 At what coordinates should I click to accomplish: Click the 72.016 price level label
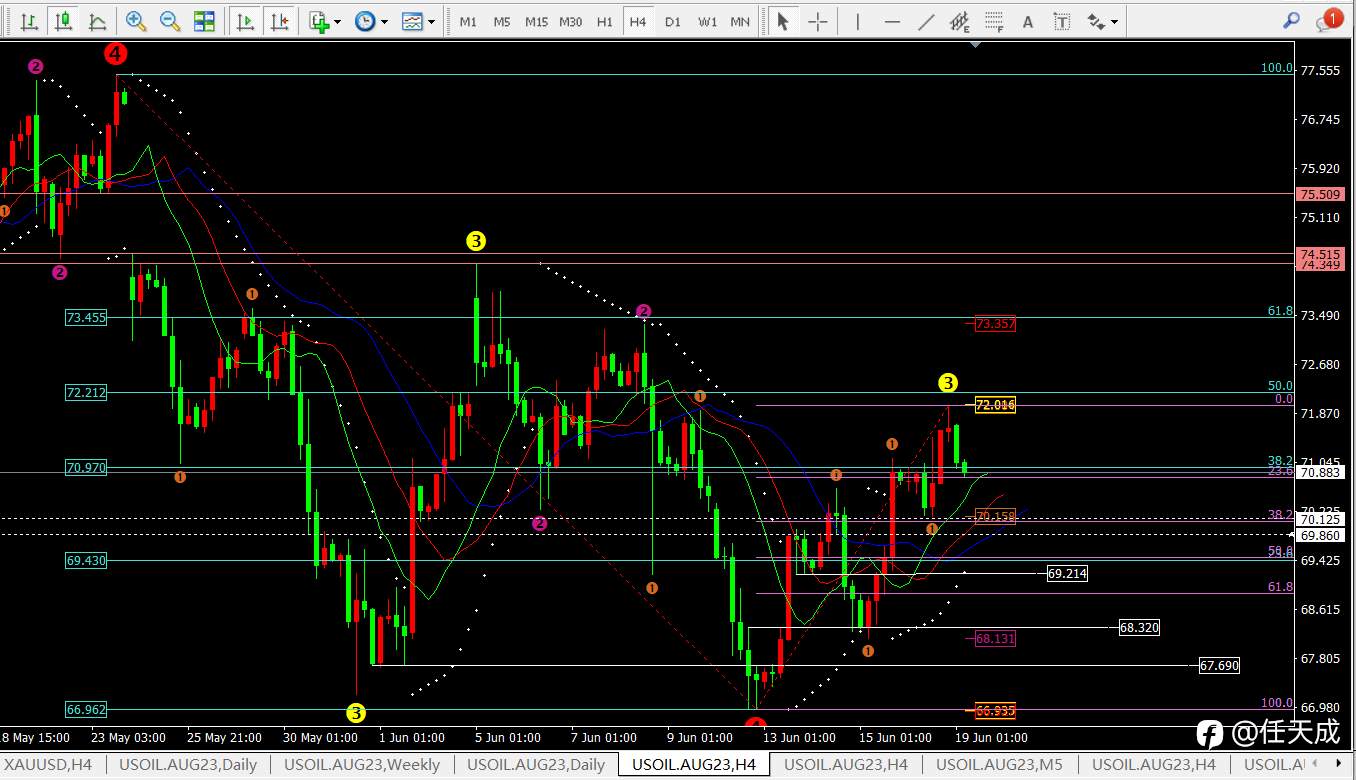[996, 405]
